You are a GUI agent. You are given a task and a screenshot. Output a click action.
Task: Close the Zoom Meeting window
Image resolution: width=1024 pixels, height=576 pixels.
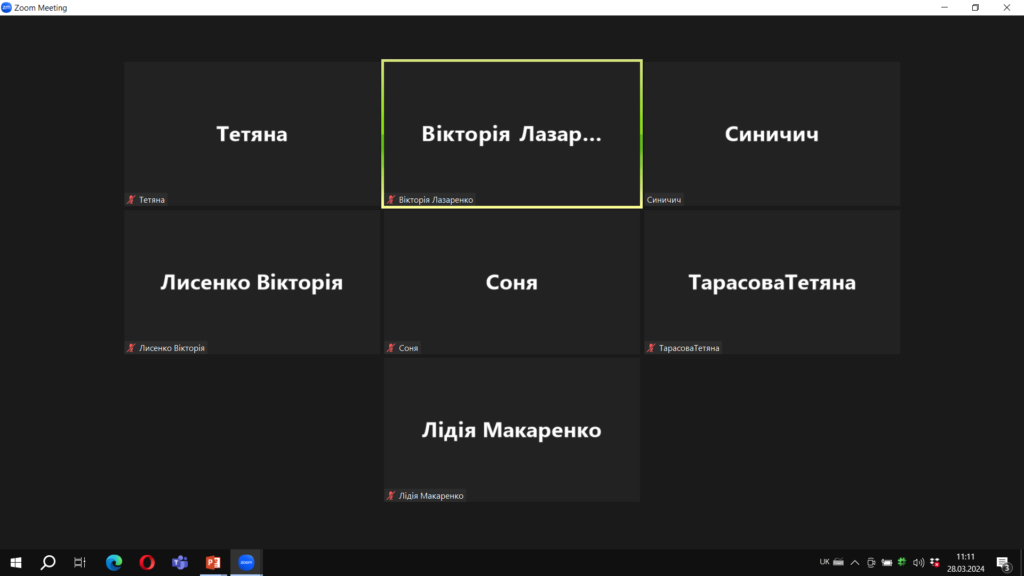click(1007, 7)
